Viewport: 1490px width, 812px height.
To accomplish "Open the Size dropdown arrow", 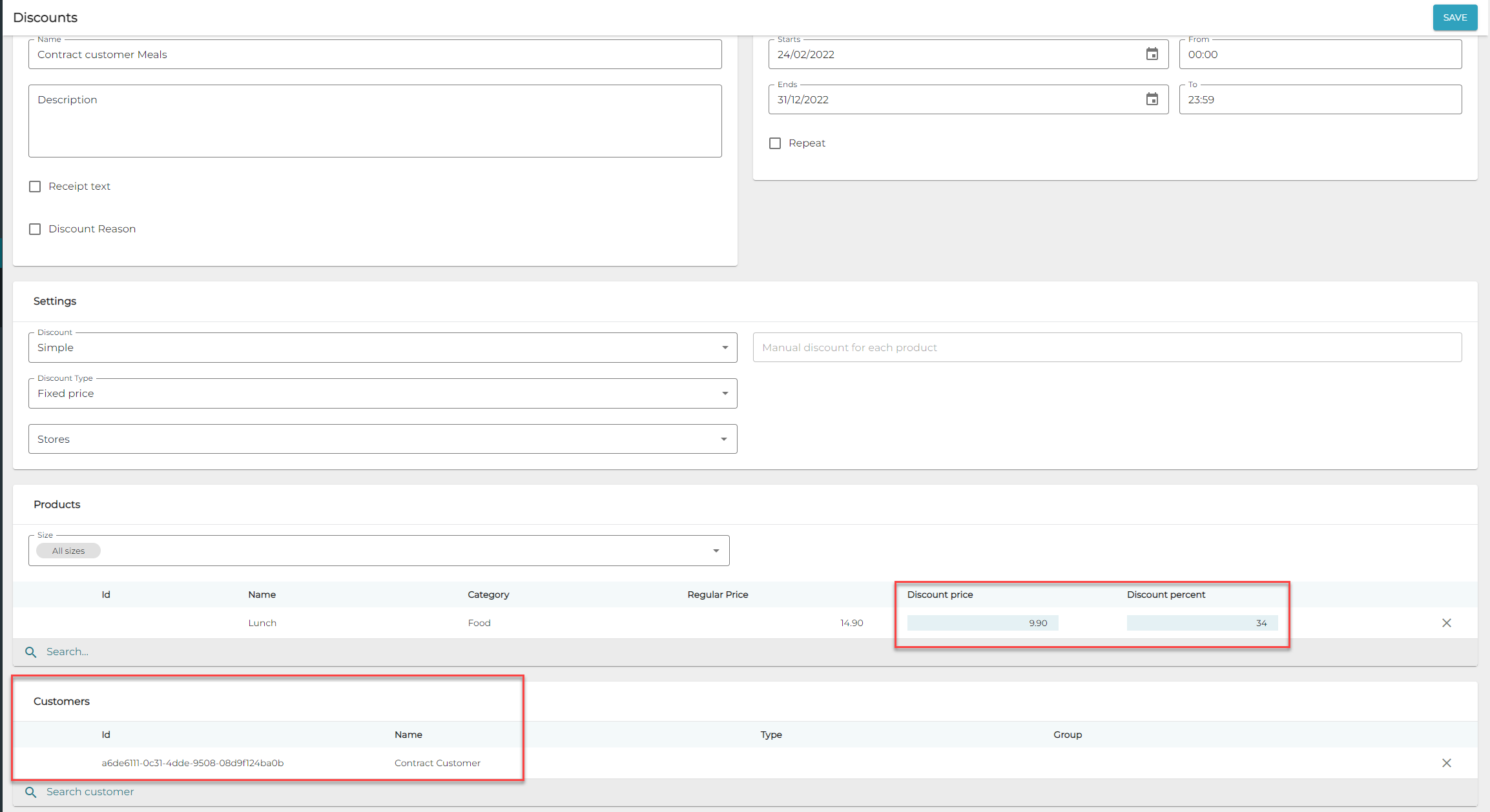I will (716, 551).
